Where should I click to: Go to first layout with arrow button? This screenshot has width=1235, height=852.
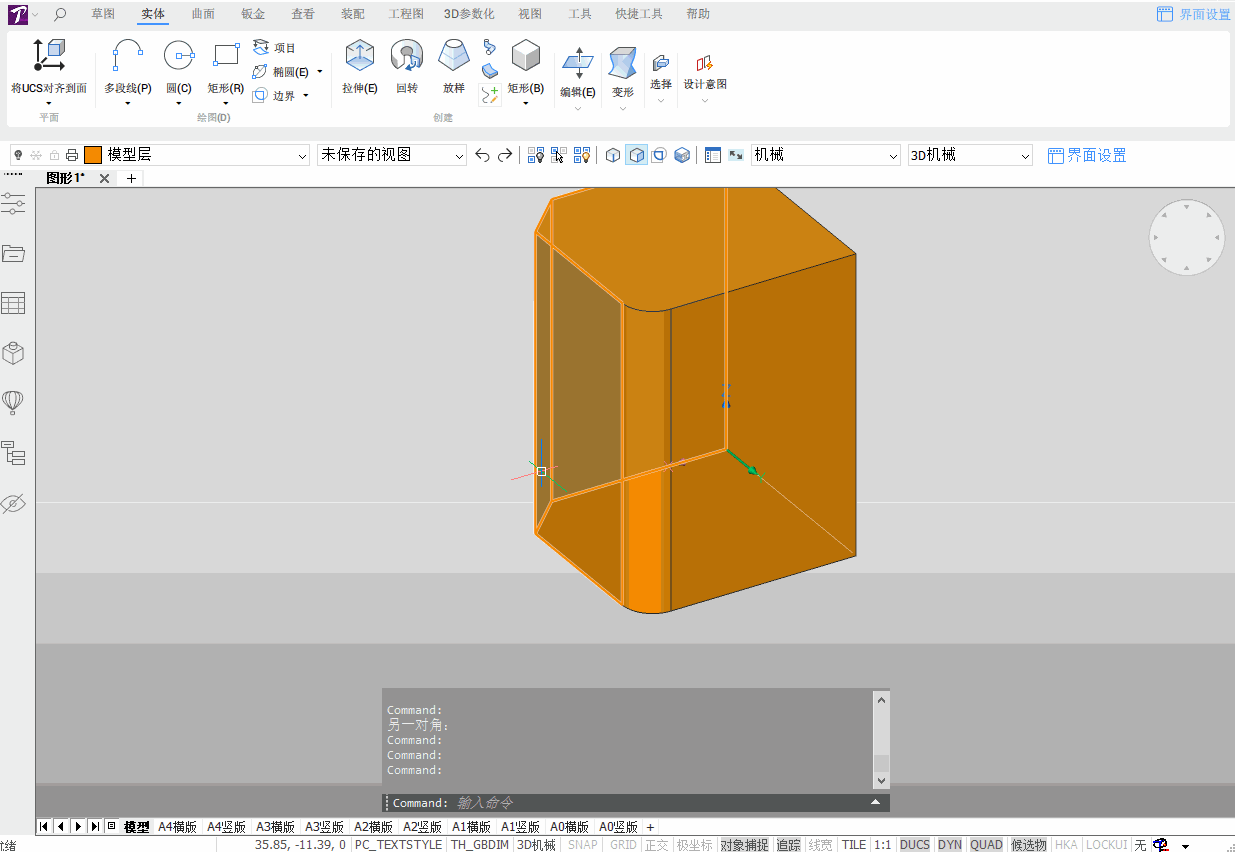point(44,827)
